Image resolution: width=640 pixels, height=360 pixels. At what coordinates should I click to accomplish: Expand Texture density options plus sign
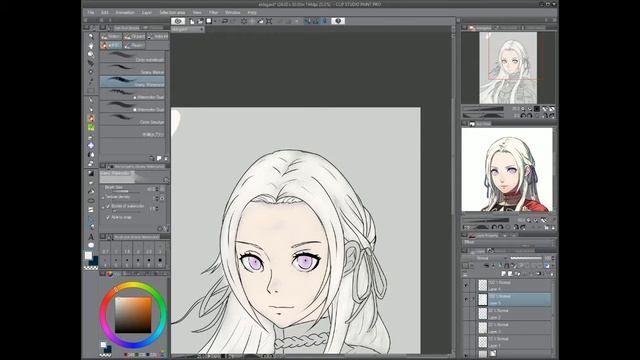[x=103, y=197]
